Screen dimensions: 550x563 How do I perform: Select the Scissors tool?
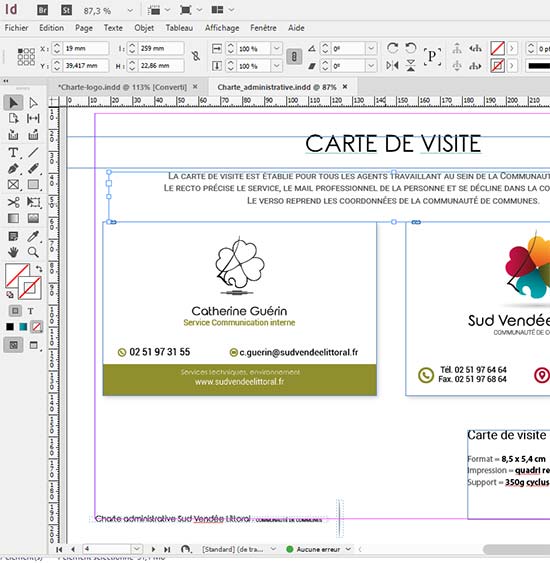pyautogui.click(x=13, y=202)
